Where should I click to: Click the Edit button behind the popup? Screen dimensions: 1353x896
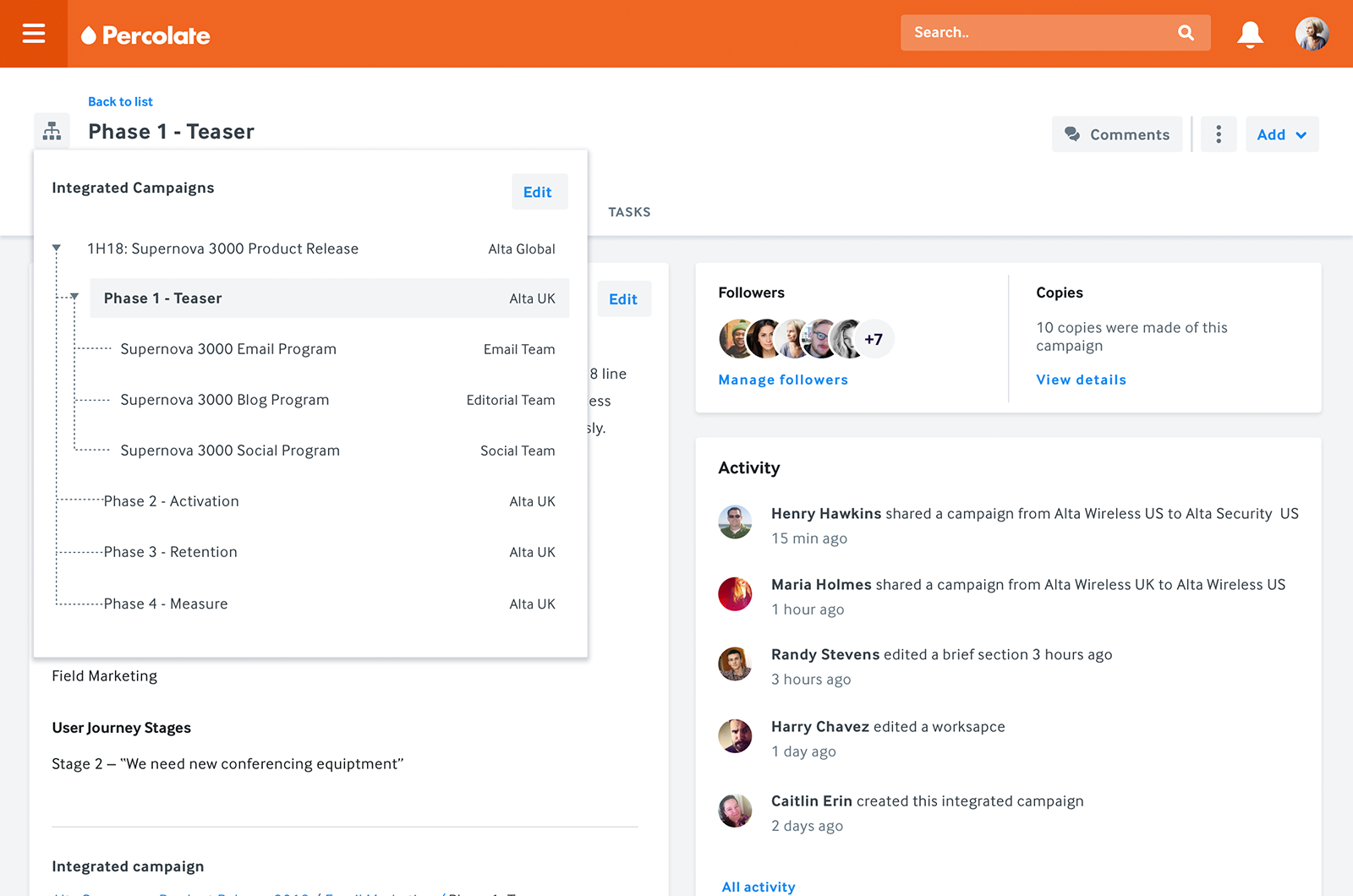coord(624,299)
